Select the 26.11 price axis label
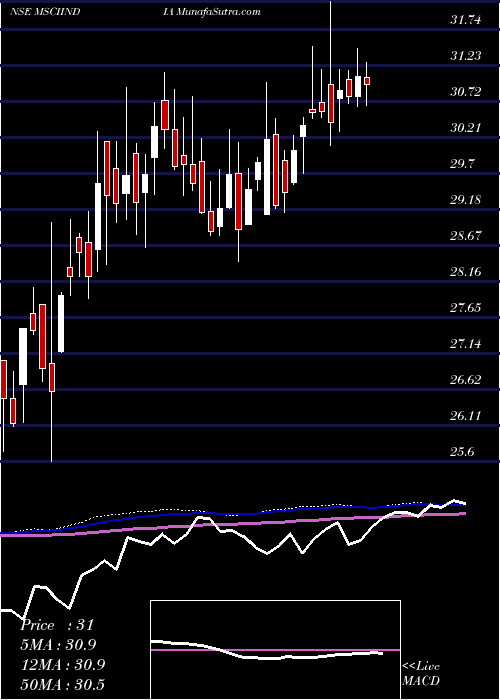 (466, 416)
